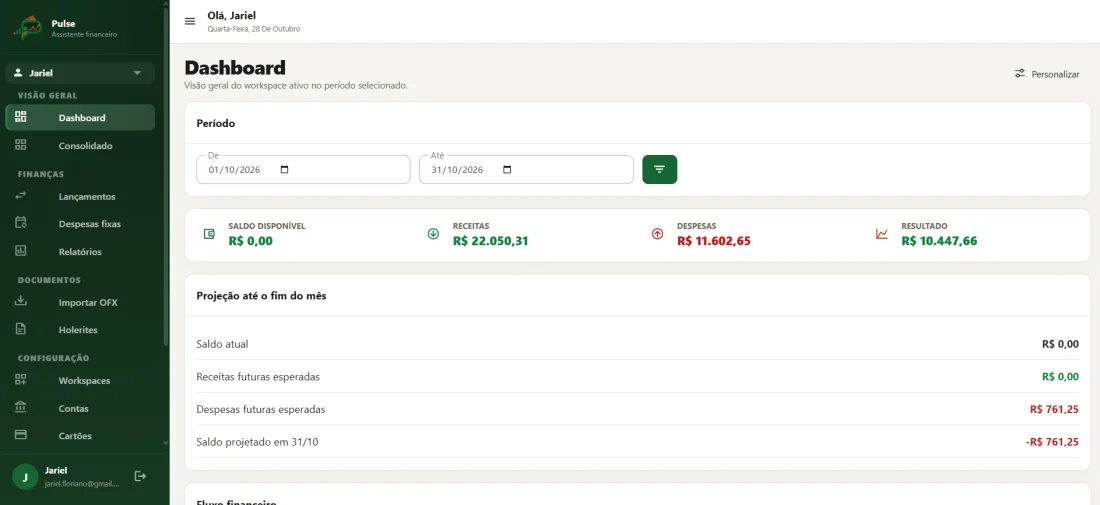1100x505 pixels.
Task: Click the Receitas down-arrow circle icon
Action: 433,234
